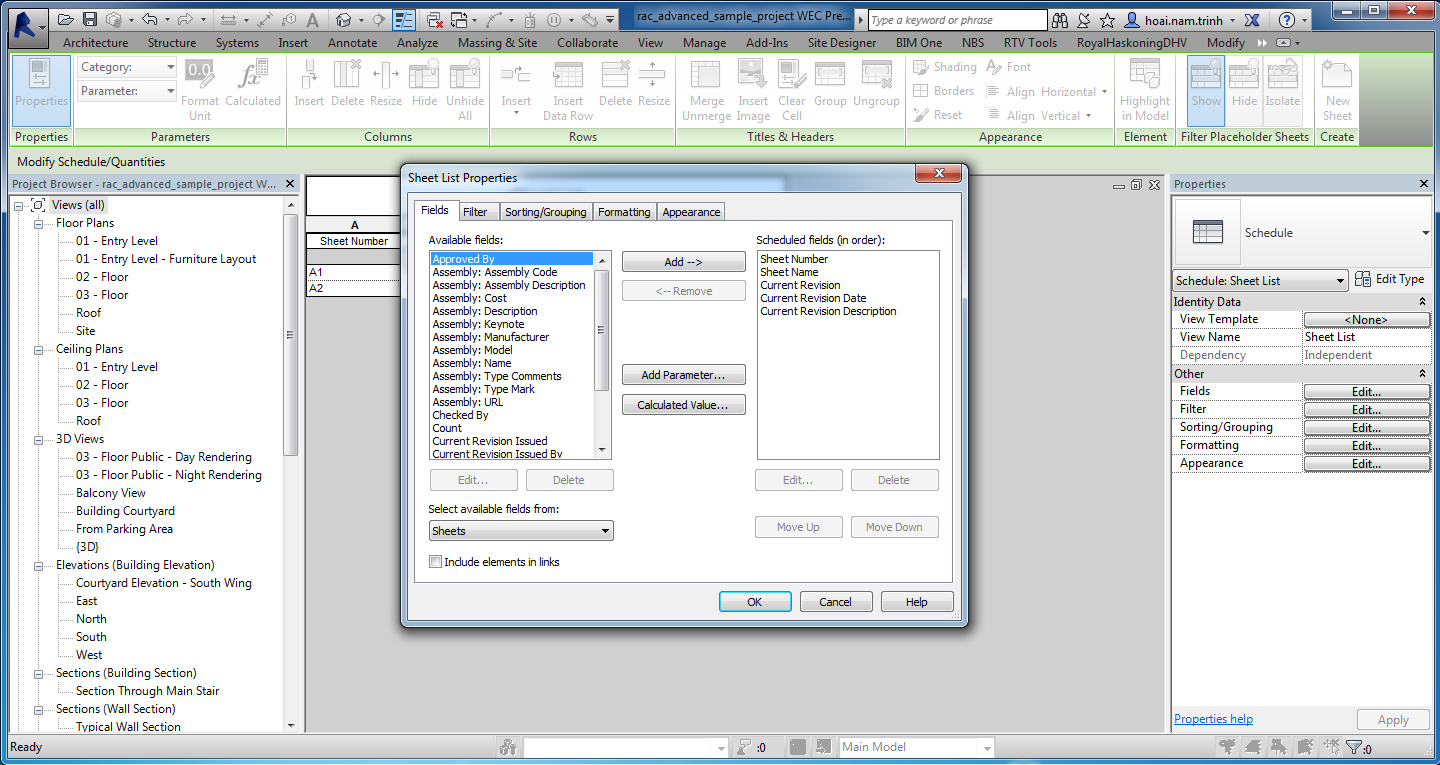Switch to the Sorting/Grouping tab
The height and width of the screenshot is (765, 1440).
[545, 211]
